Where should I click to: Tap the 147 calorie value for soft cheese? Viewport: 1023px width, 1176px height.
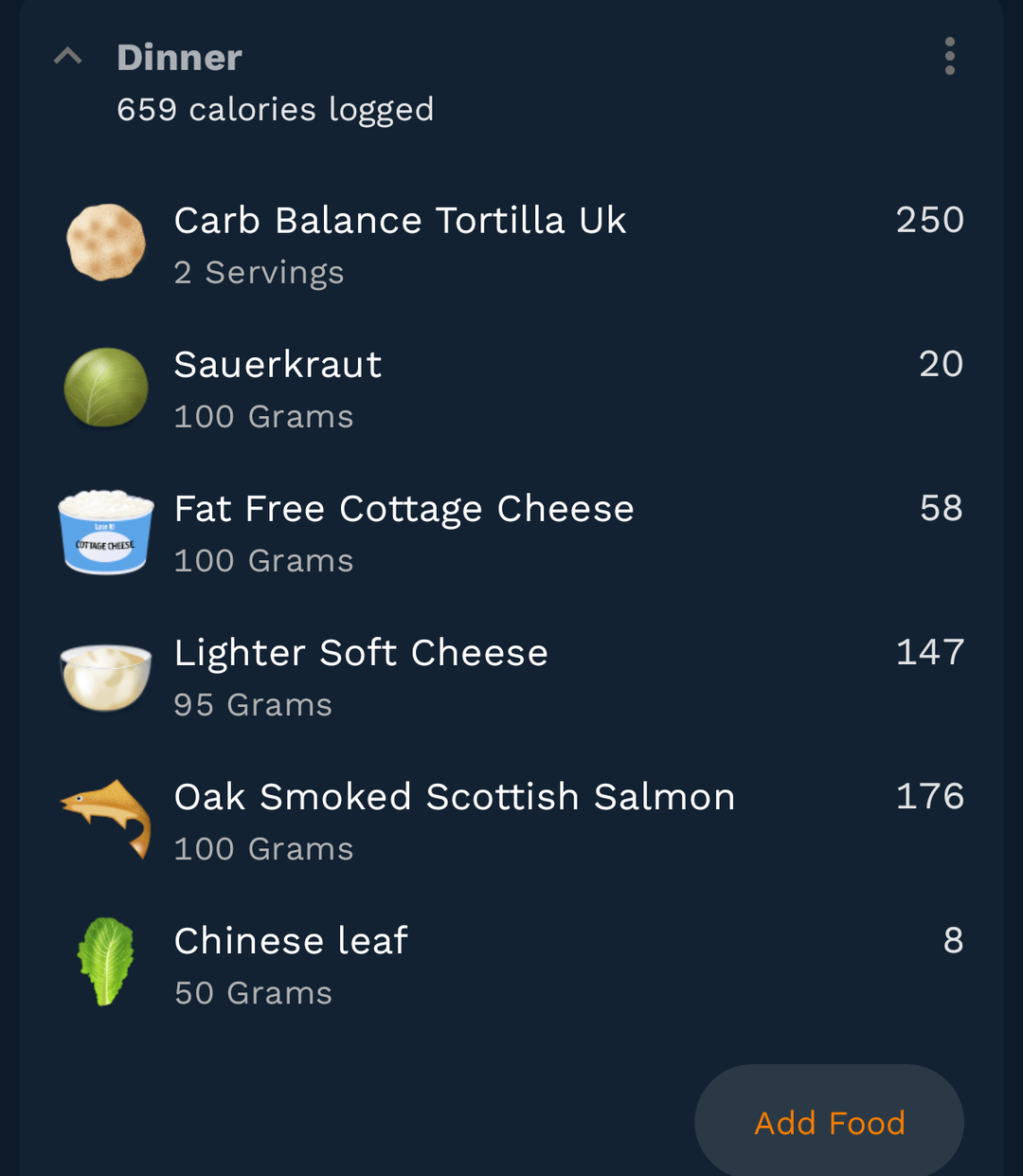point(929,652)
